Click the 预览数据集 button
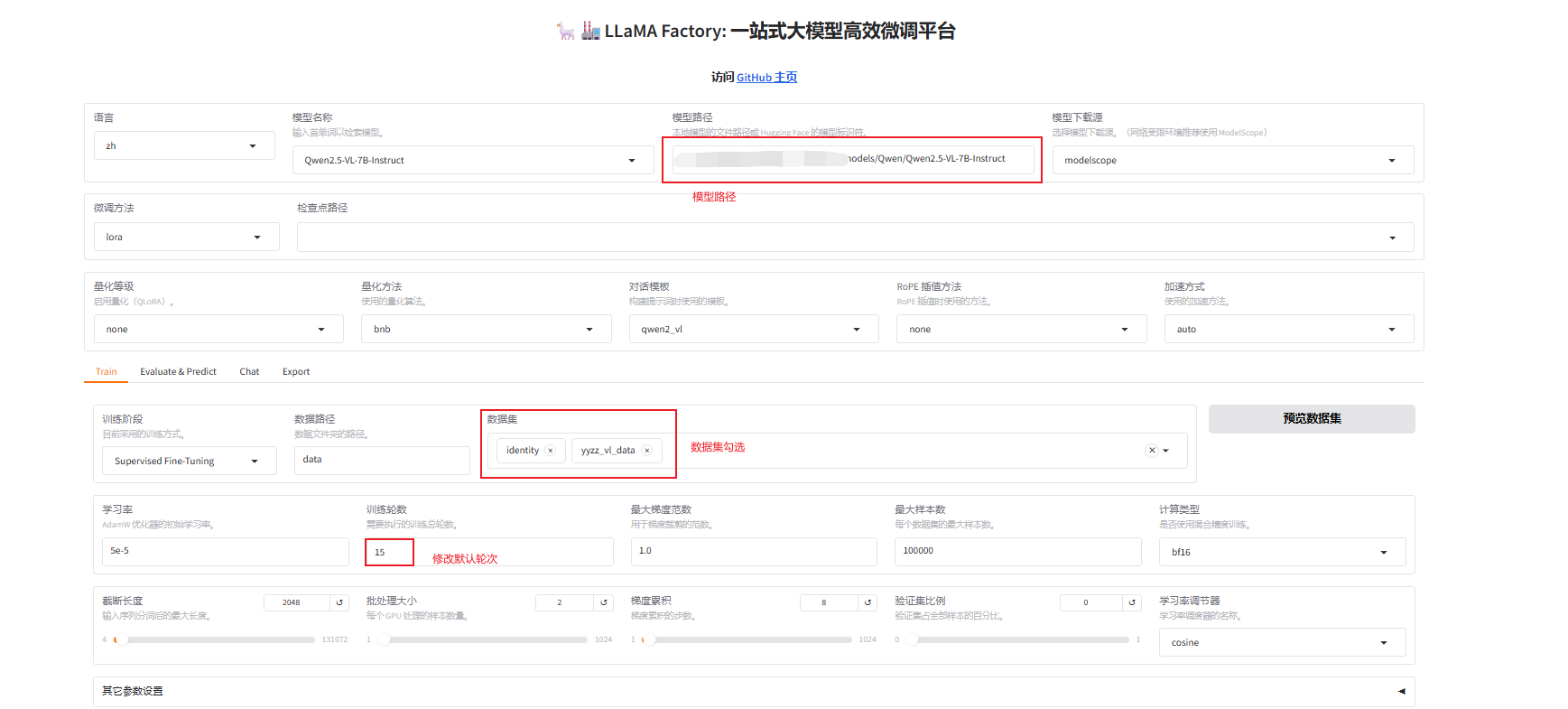The width and height of the screenshot is (1568, 709). click(x=1312, y=419)
